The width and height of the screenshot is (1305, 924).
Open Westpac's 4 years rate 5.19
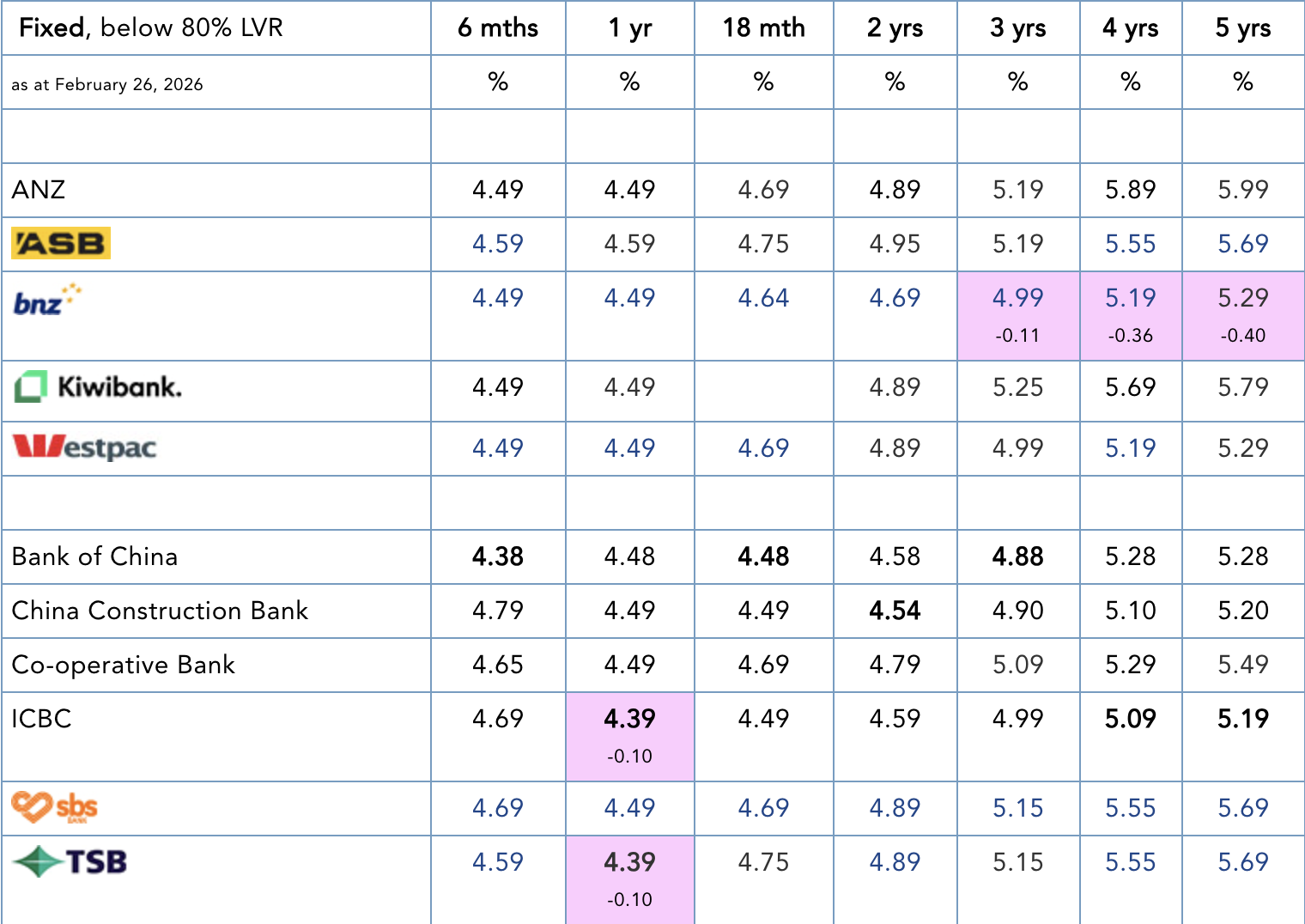point(1131,448)
